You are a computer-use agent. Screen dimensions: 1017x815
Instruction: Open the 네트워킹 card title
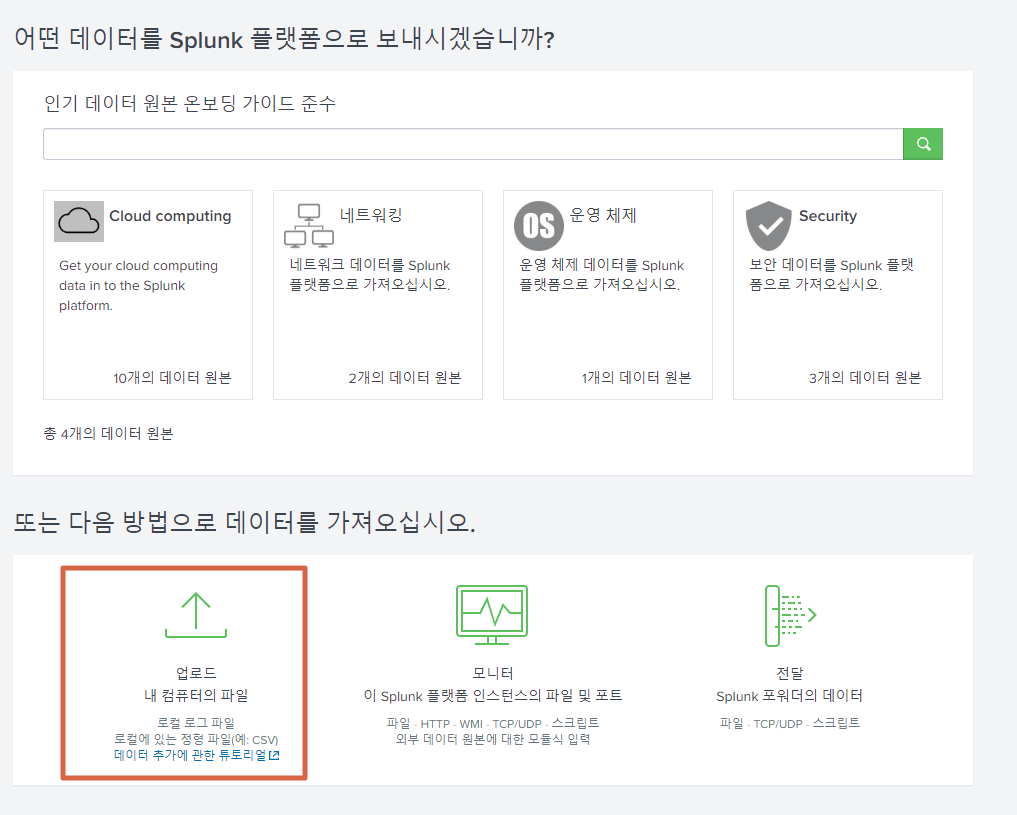point(371,215)
